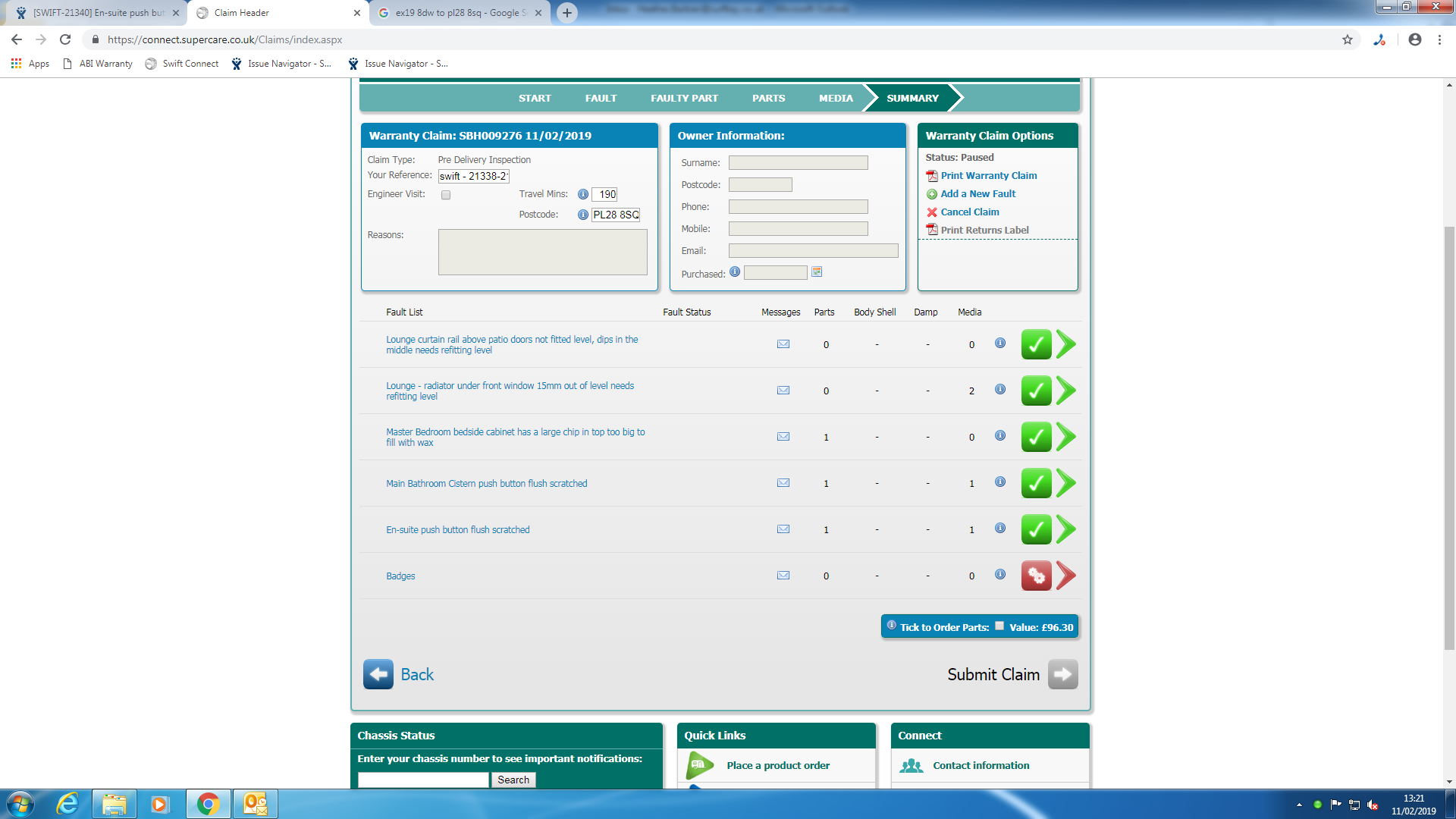Viewport: 1456px width, 819px height.
Task: Click the Cancel Claim red cross
Action: point(932,212)
